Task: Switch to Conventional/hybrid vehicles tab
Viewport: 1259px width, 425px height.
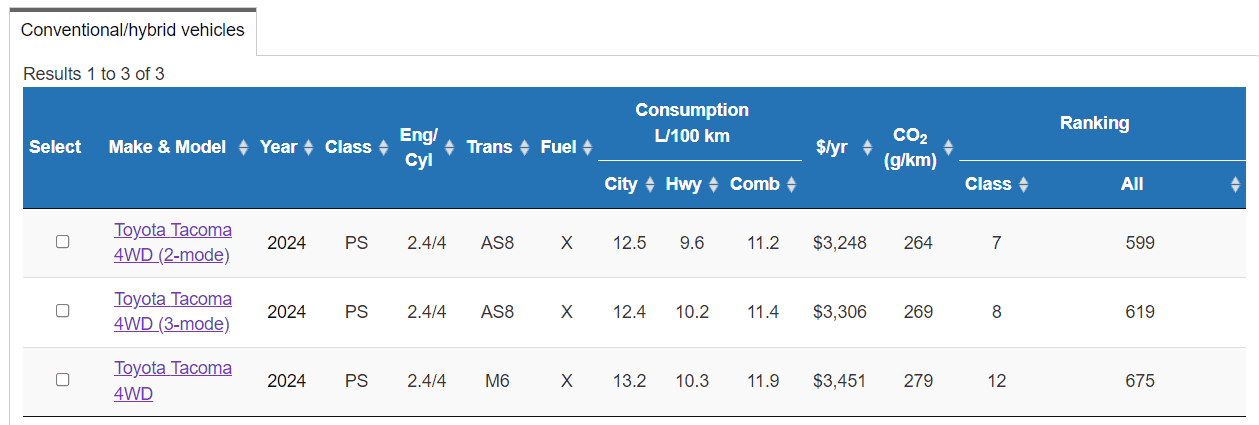Action: tap(133, 30)
